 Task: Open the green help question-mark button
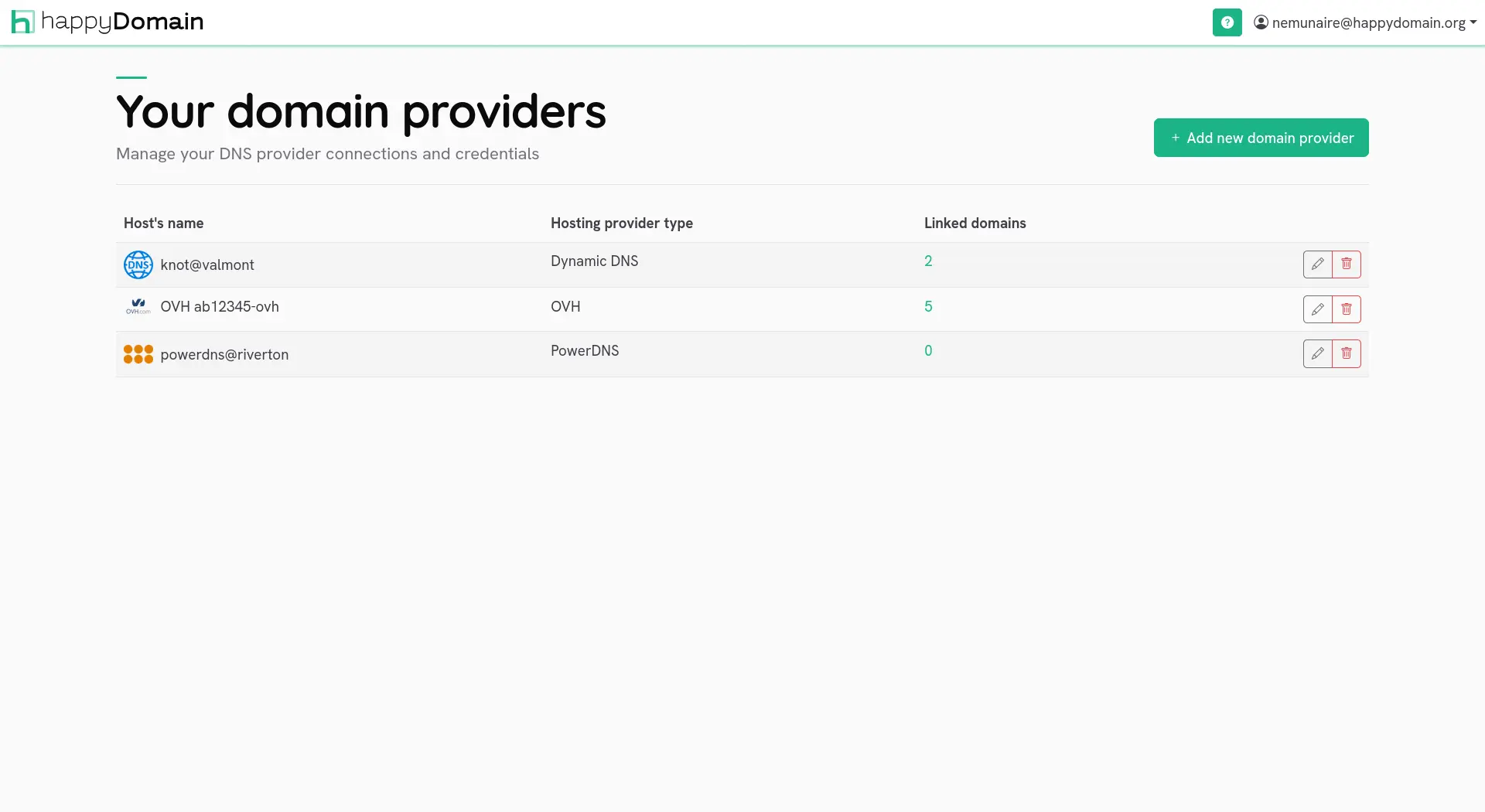click(1227, 22)
